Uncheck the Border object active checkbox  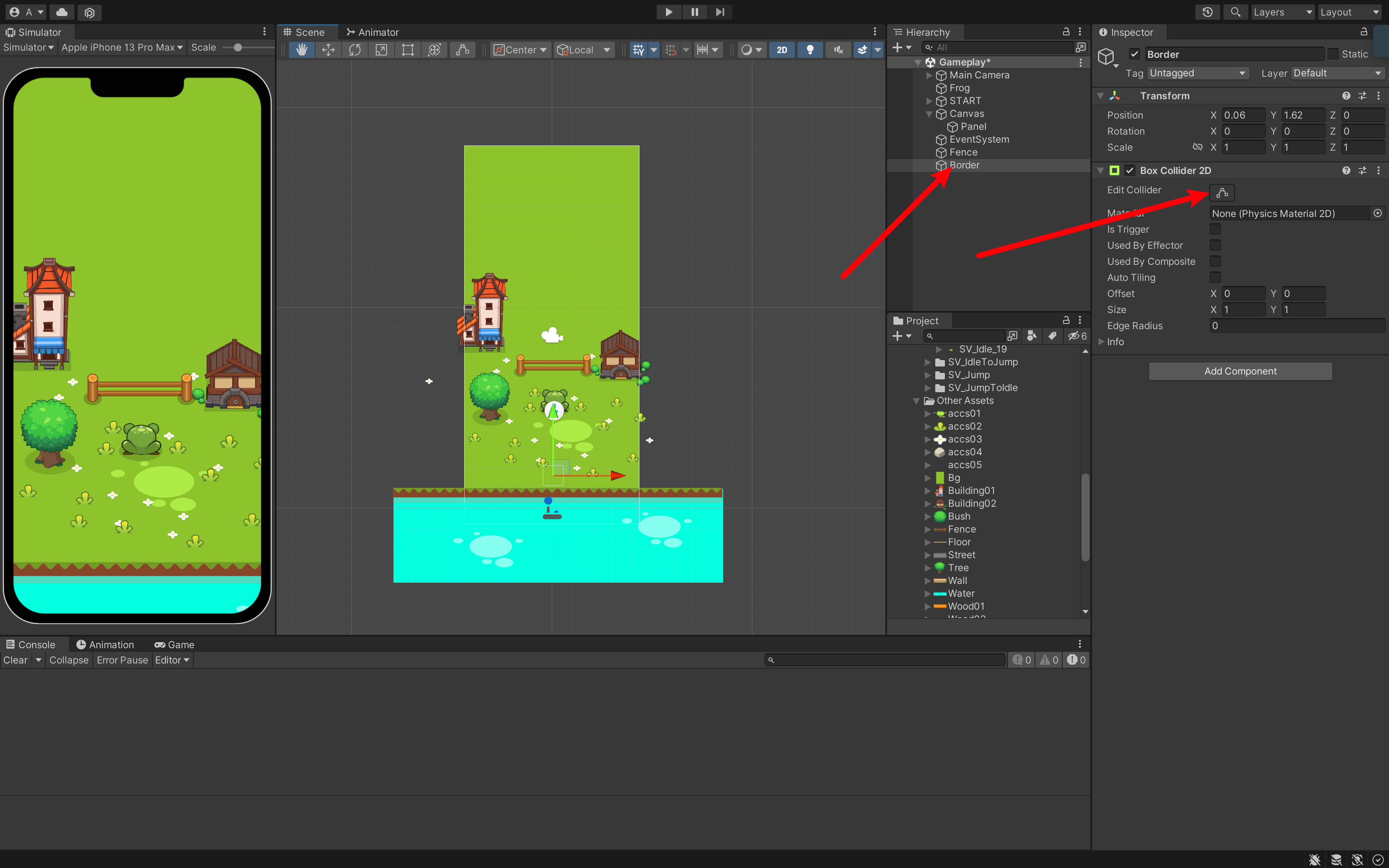pyautogui.click(x=1134, y=54)
